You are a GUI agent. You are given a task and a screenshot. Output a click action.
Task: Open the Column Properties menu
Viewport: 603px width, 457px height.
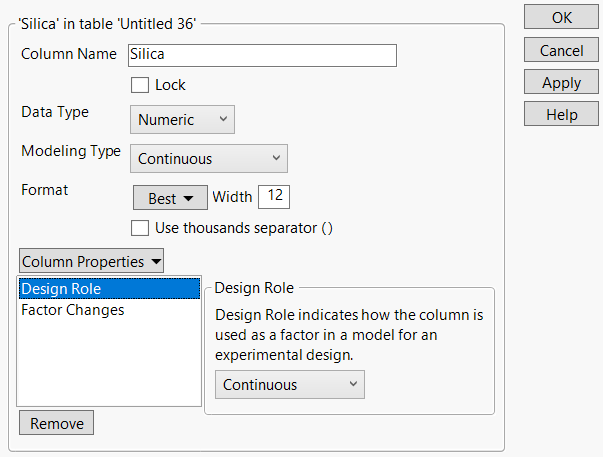(x=91, y=262)
